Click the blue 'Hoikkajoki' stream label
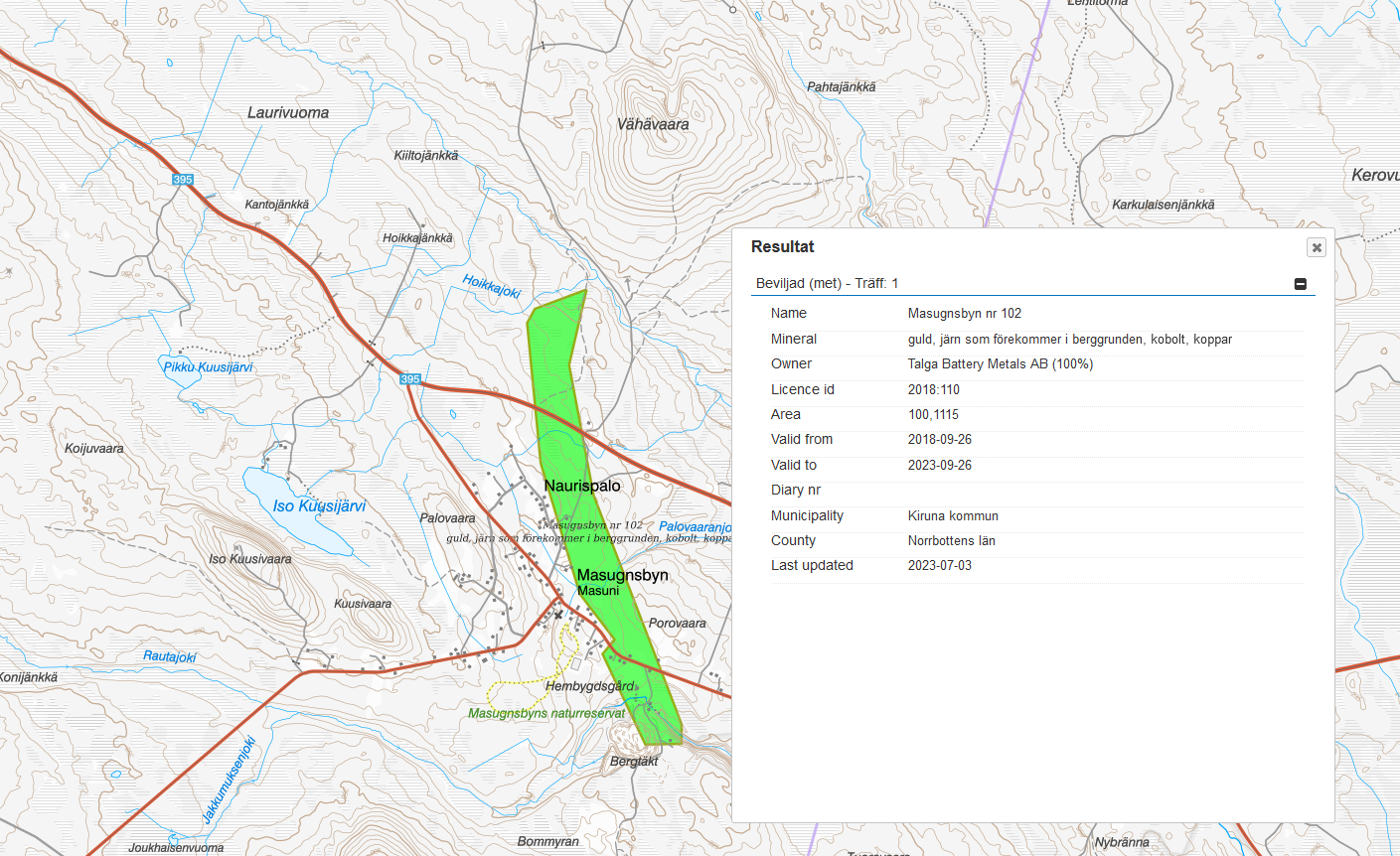The height and width of the screenshot is (856, 1400). tap(492, 286)
